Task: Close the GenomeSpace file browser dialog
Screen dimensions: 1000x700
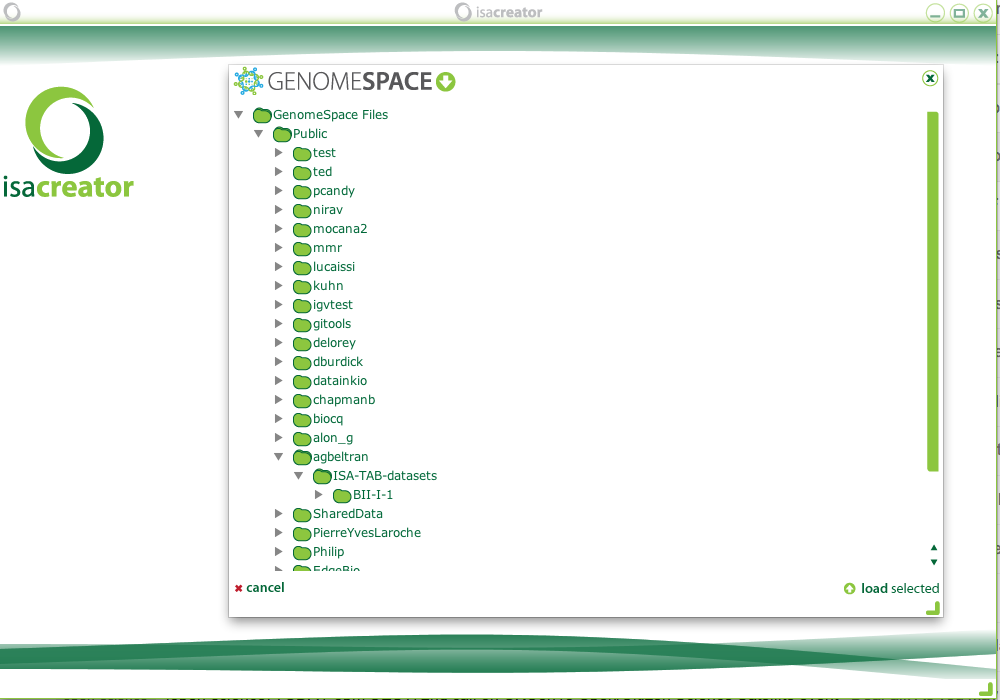Action: tap(930, 78)
